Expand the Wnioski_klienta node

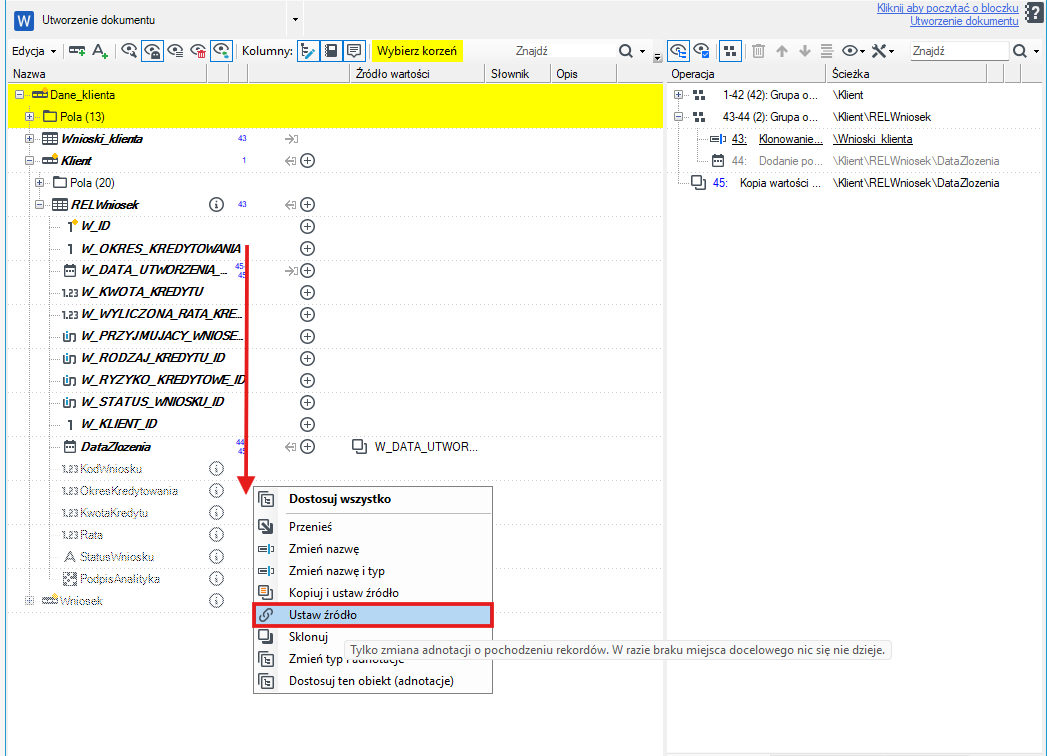29,139
